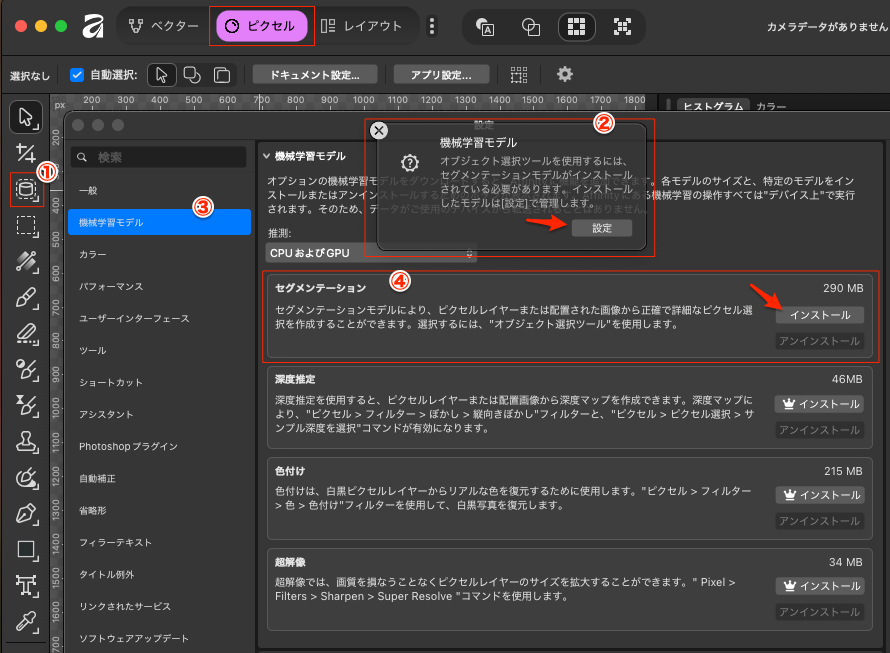
Task: Close the 機械学習モデル popup notification
Action: pyautogui.click(x=378, y=130)
